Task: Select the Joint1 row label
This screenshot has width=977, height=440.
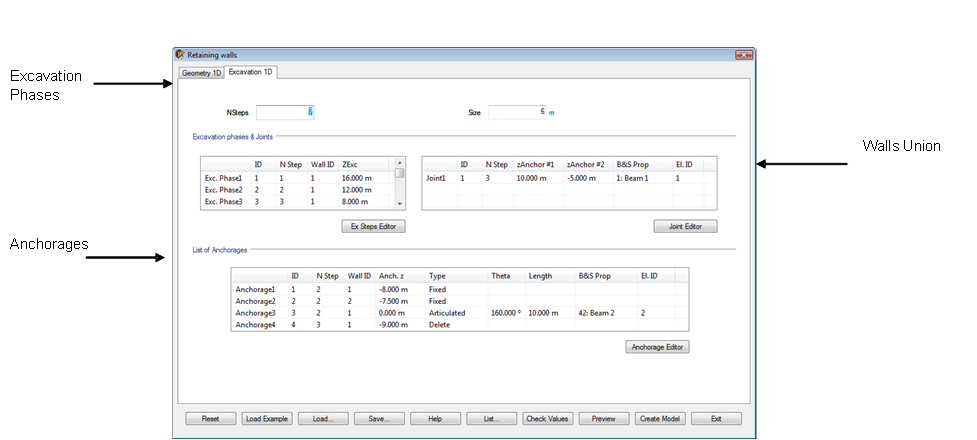Action: tap(436, 178)
